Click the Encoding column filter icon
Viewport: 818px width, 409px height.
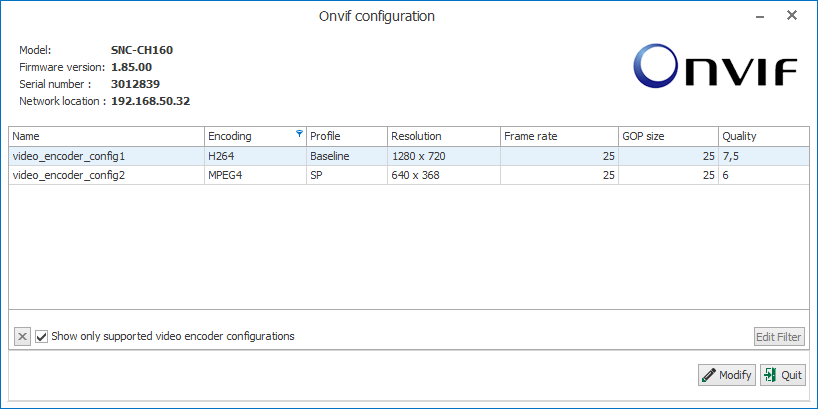tap(299, 134)
